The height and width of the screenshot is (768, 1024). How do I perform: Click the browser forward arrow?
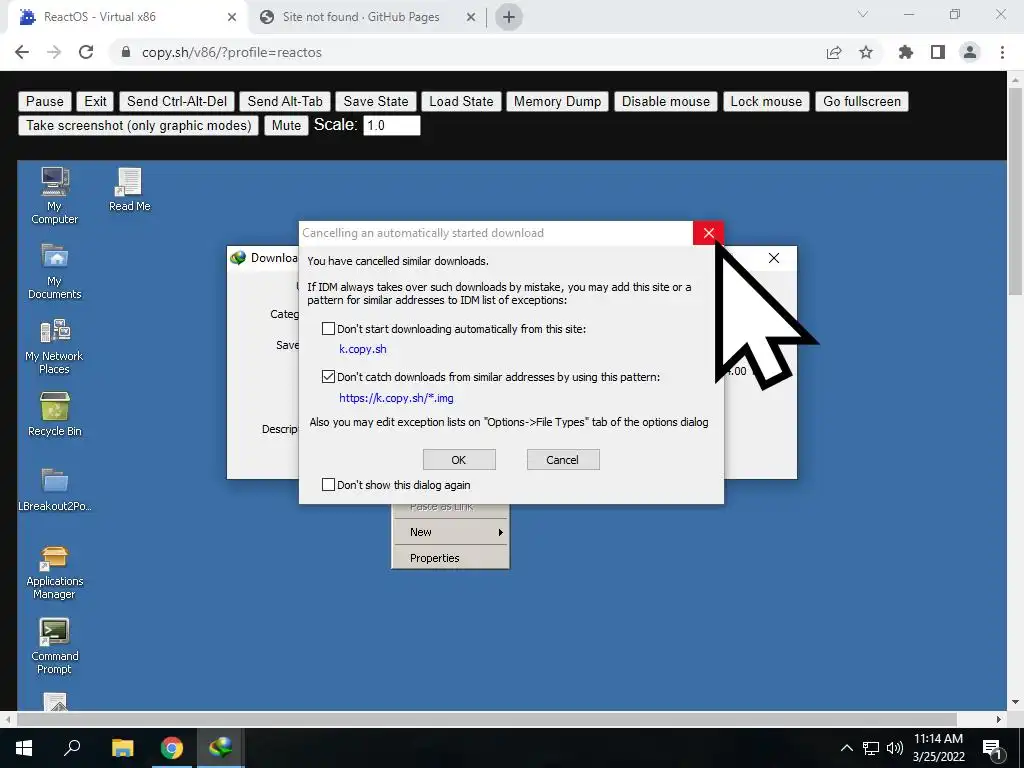[54, 52]
